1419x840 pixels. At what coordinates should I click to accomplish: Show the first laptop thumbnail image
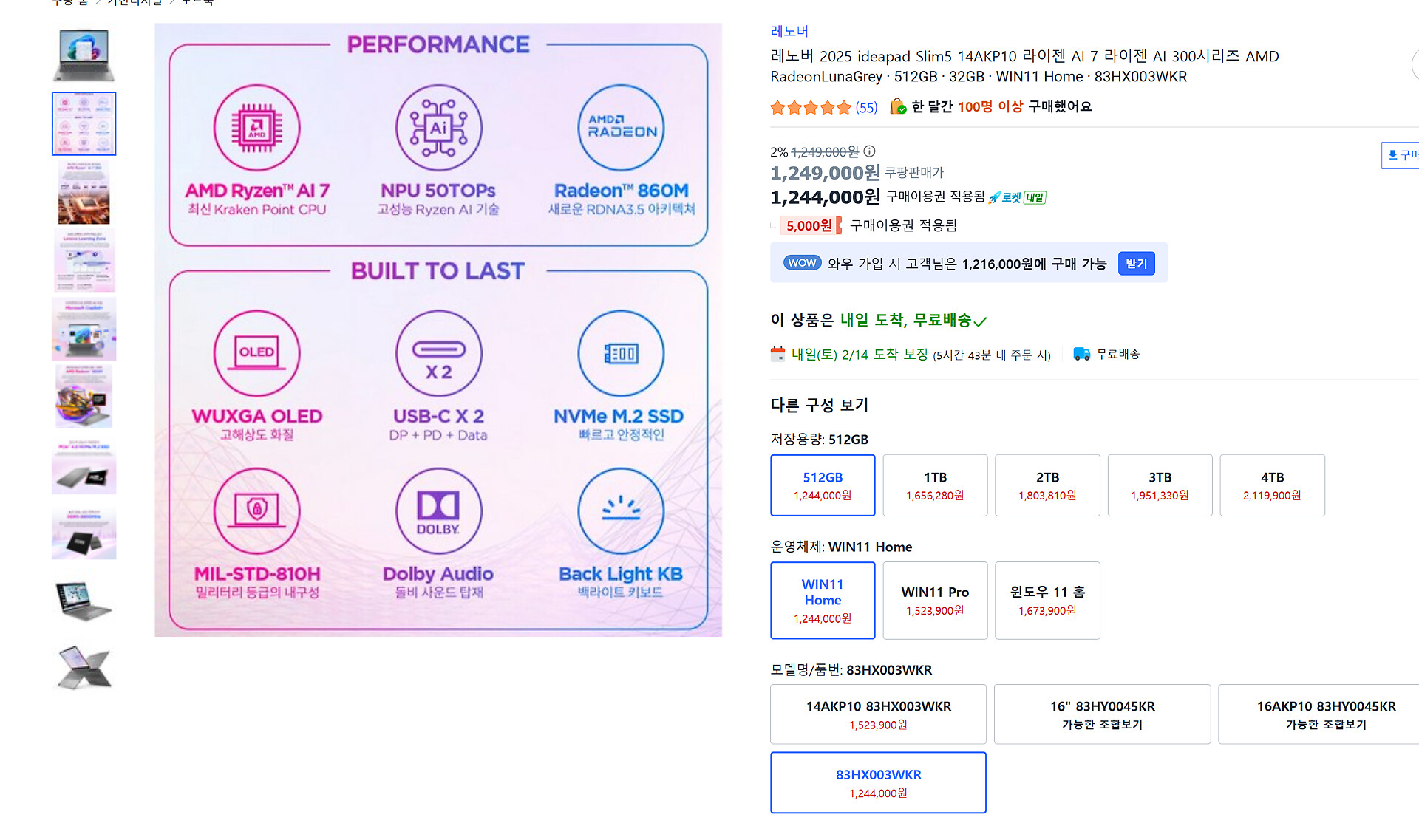(84, 55)
